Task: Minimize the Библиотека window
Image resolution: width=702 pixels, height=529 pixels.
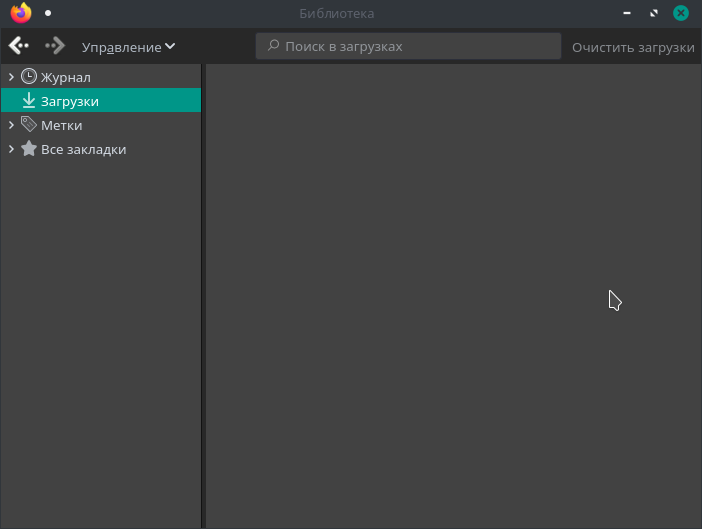Action: coord(627,13)
